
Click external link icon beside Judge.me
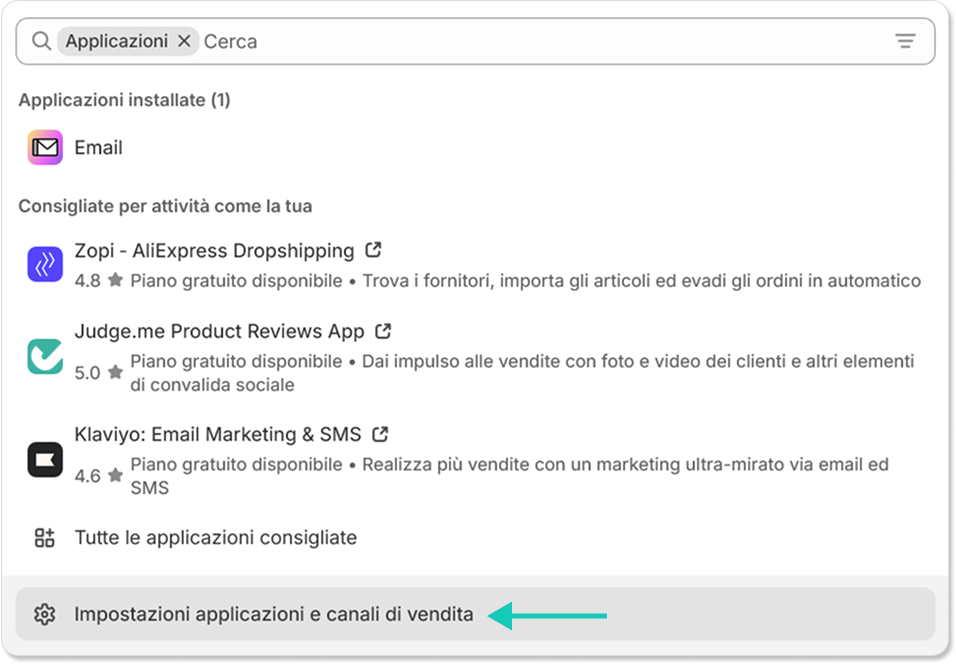point(383,330)
